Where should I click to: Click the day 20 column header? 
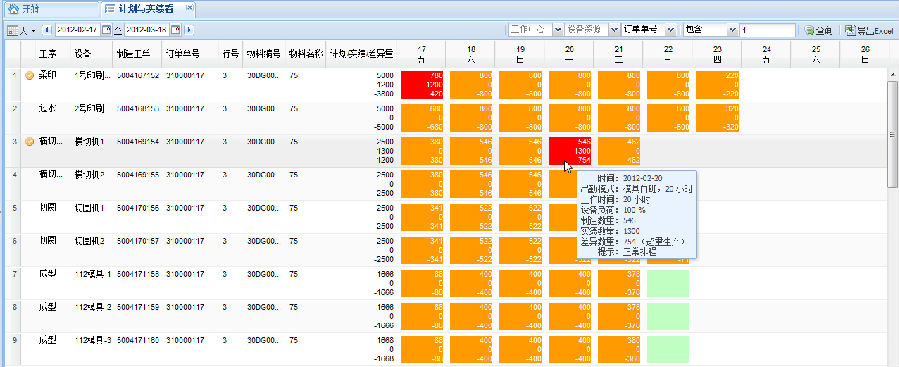click(x=569, y=54)
